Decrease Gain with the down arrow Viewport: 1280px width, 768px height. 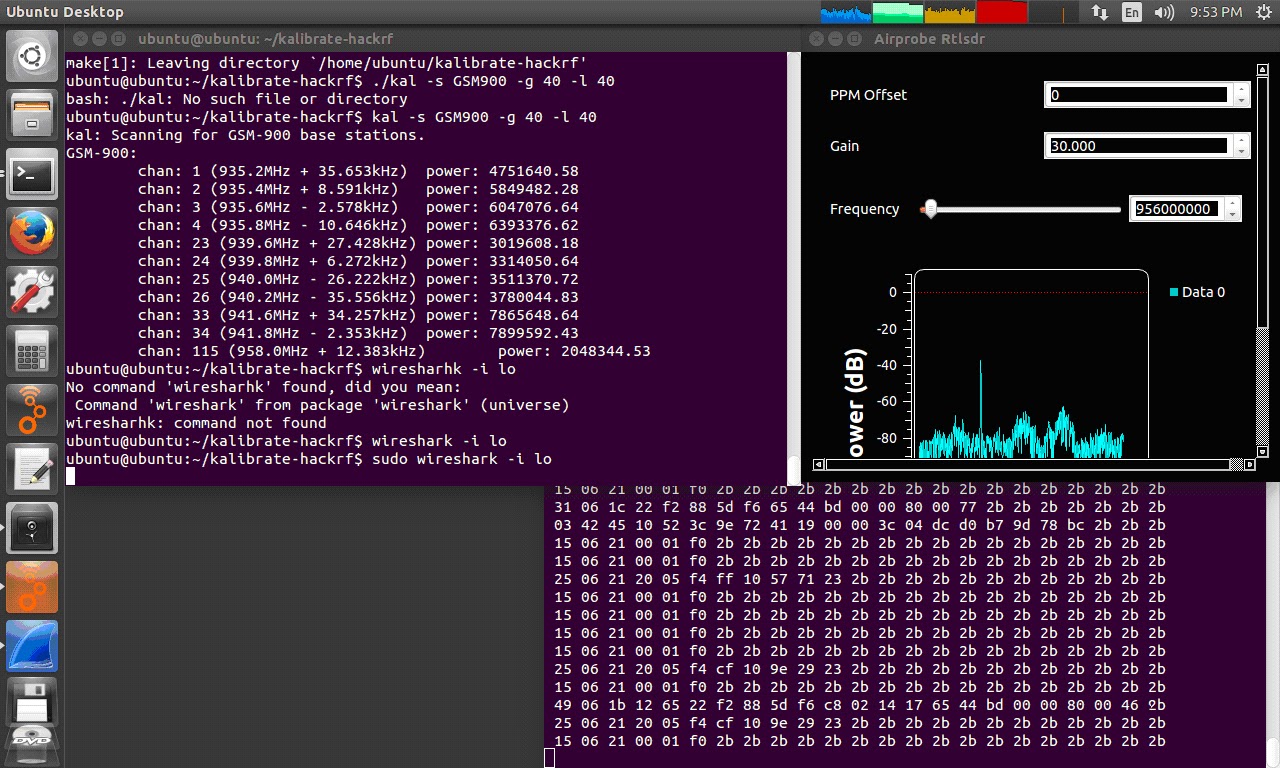point(1241,152)
